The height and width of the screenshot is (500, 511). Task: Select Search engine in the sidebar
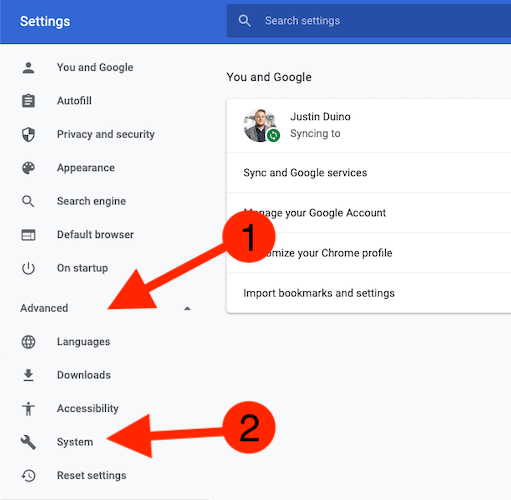click(91, 201)
